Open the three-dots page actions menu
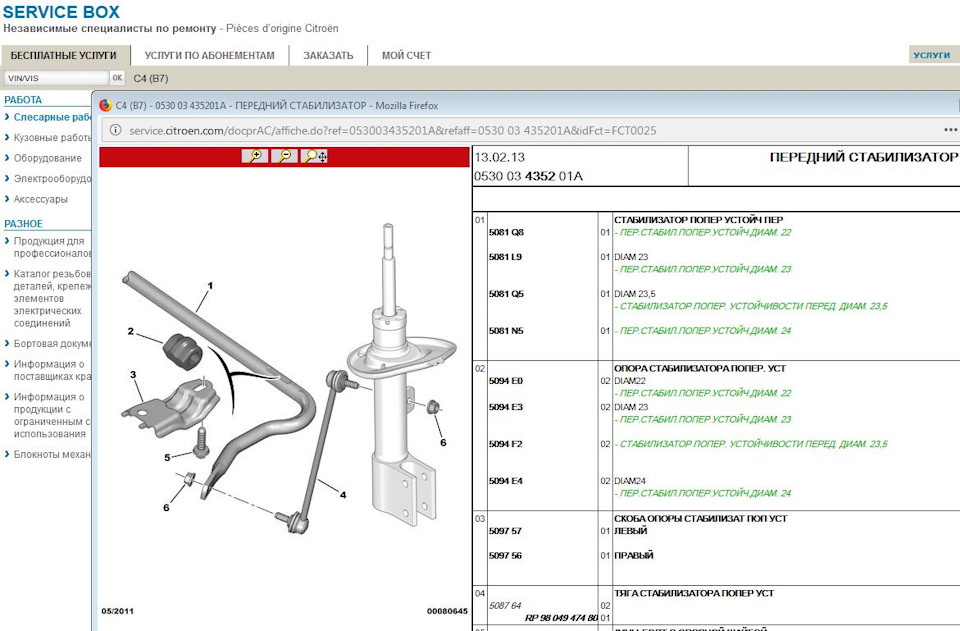 [950, 130]
